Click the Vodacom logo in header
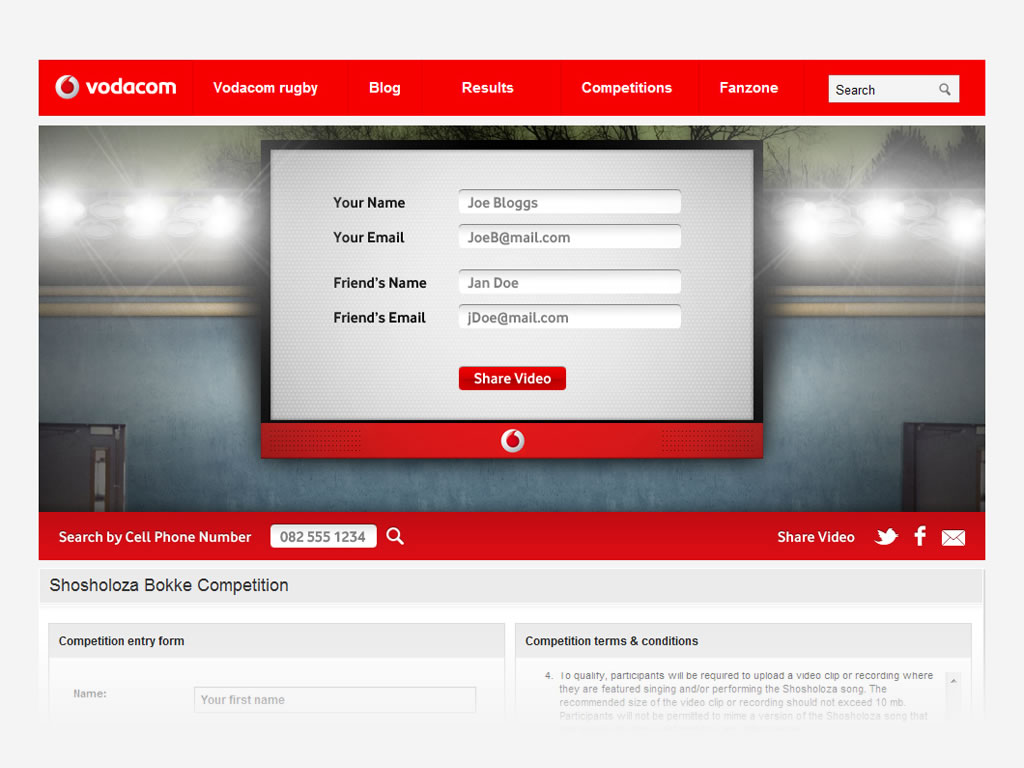The height and width of the screenshot is (768, 1024). click(x=115, y=87)
